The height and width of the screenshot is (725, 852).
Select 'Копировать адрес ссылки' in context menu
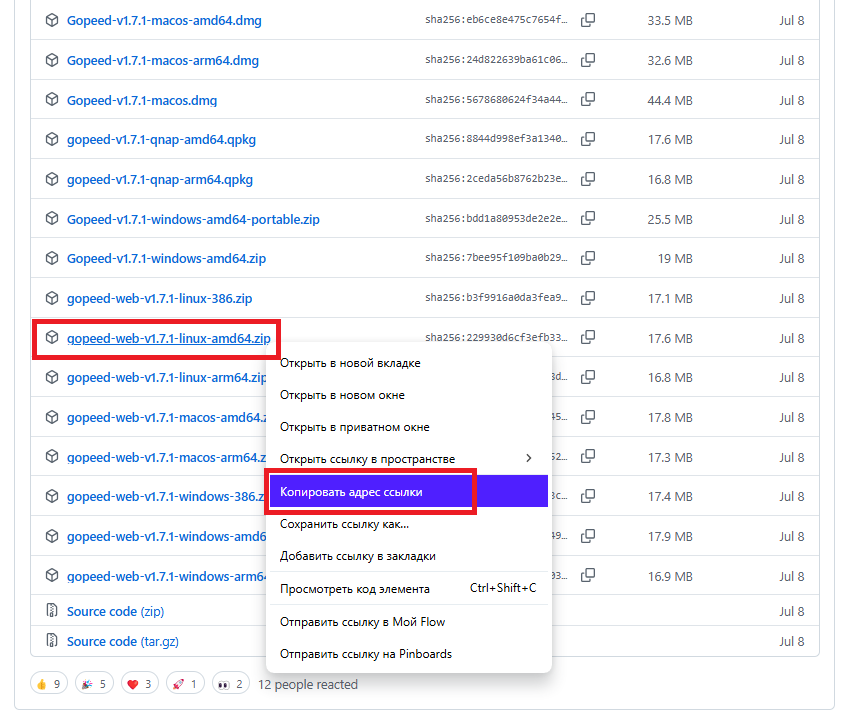[x=409, y=491]
